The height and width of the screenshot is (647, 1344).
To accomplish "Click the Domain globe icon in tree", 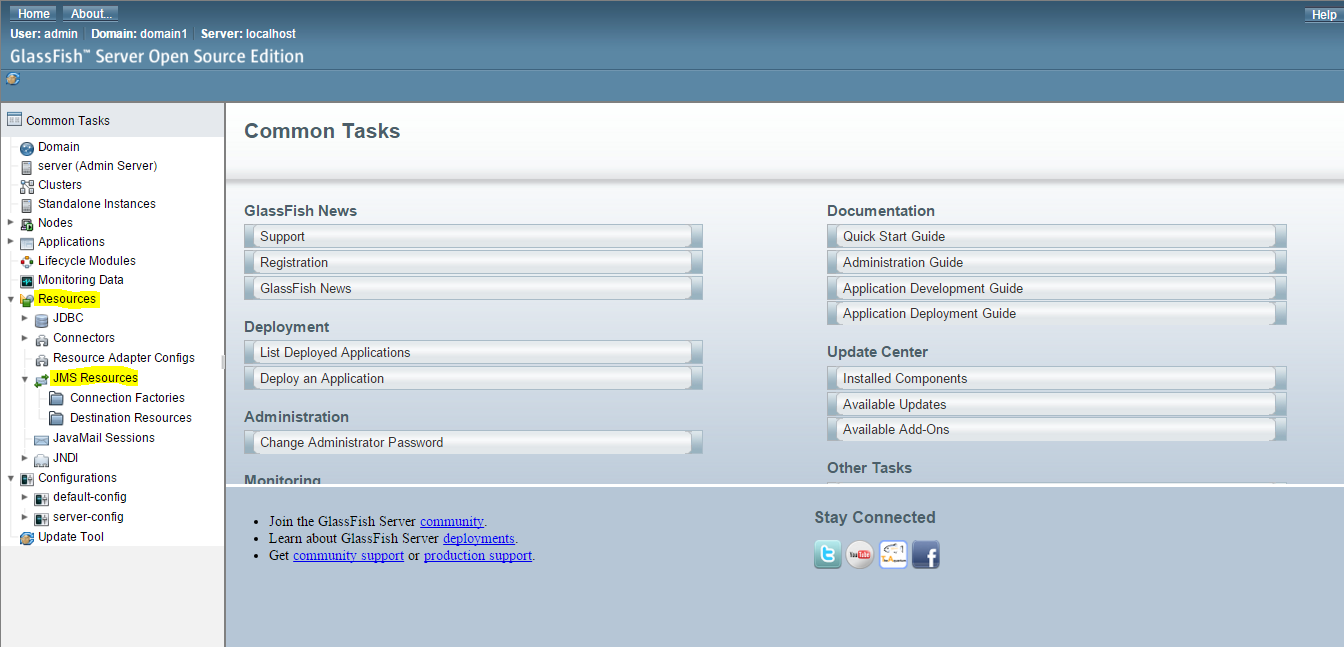I will pos(27,148).
